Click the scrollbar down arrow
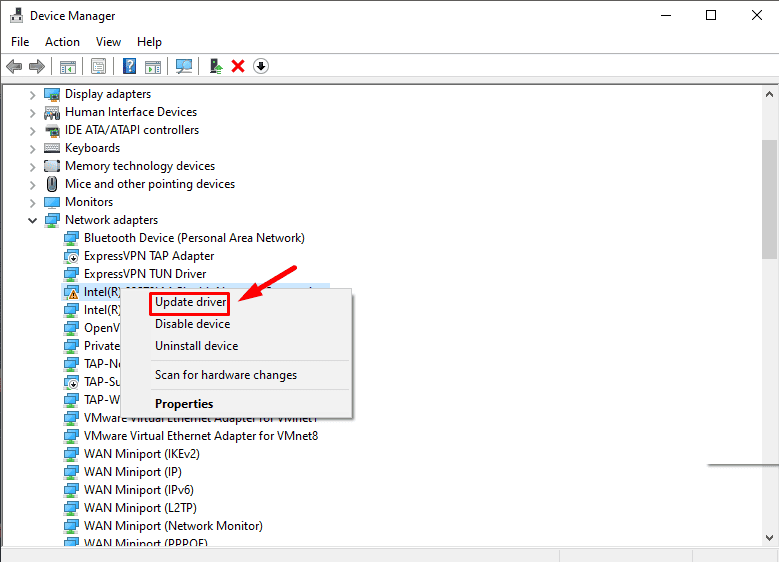Image resolution: width=779 pixels, height=562 pixels. tap(769, 538)
